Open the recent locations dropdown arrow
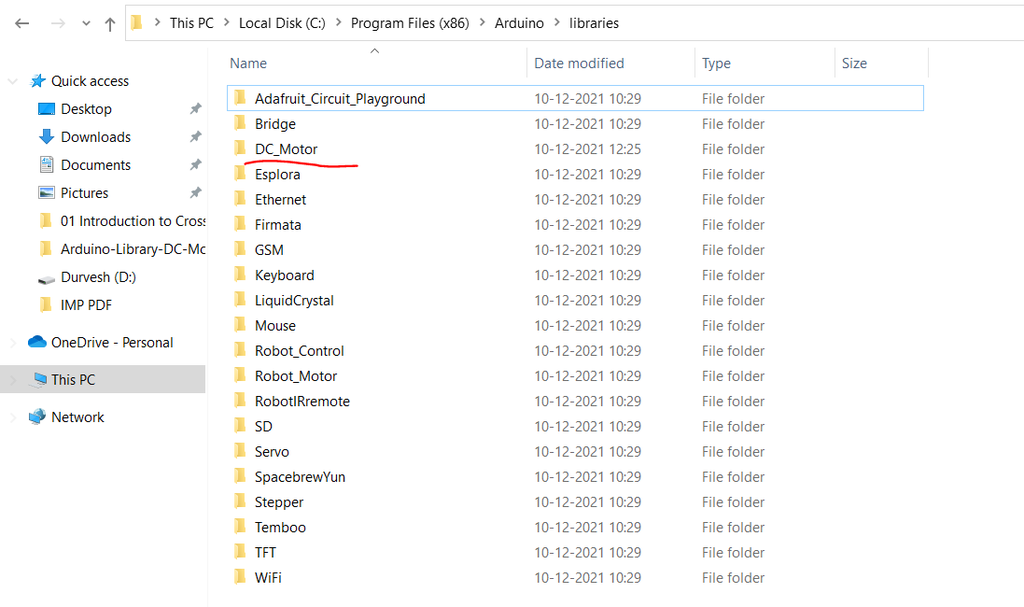 click(x=86, y=24)
